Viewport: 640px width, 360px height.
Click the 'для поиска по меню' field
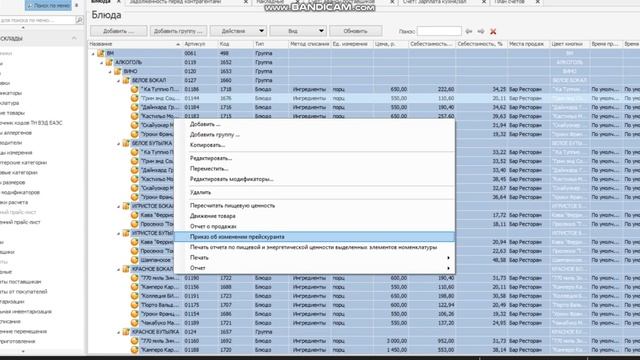click(38, 20)
